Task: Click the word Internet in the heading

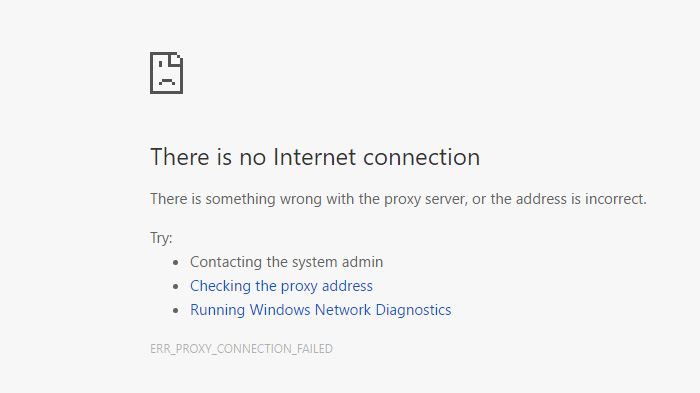Action: 315,157
